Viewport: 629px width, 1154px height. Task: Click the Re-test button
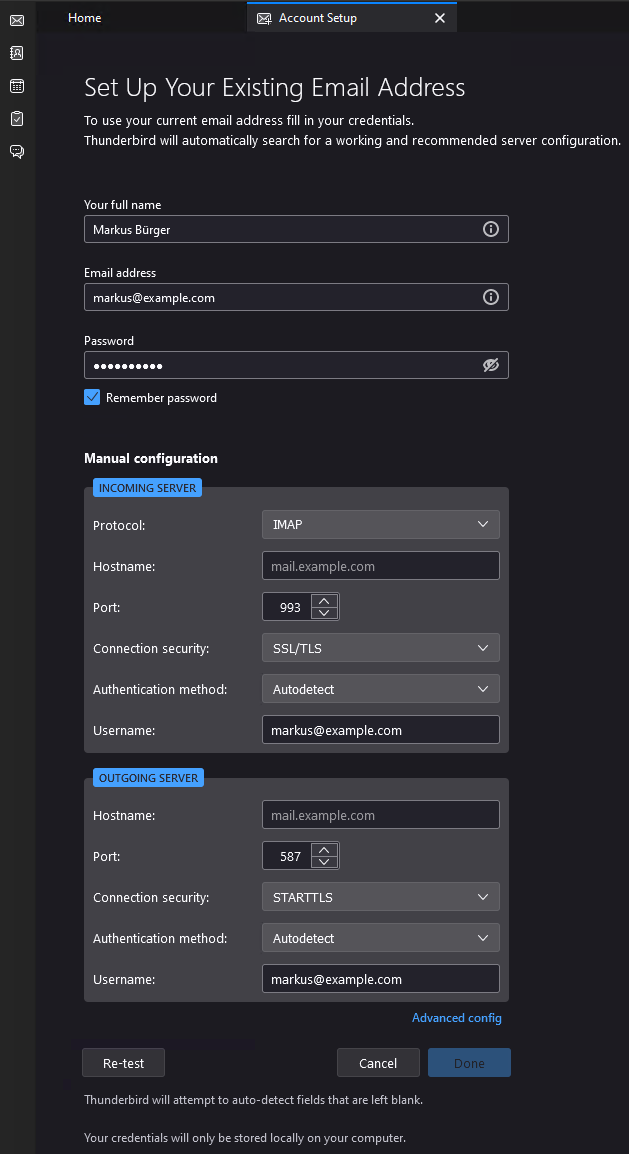[123, 1063]
